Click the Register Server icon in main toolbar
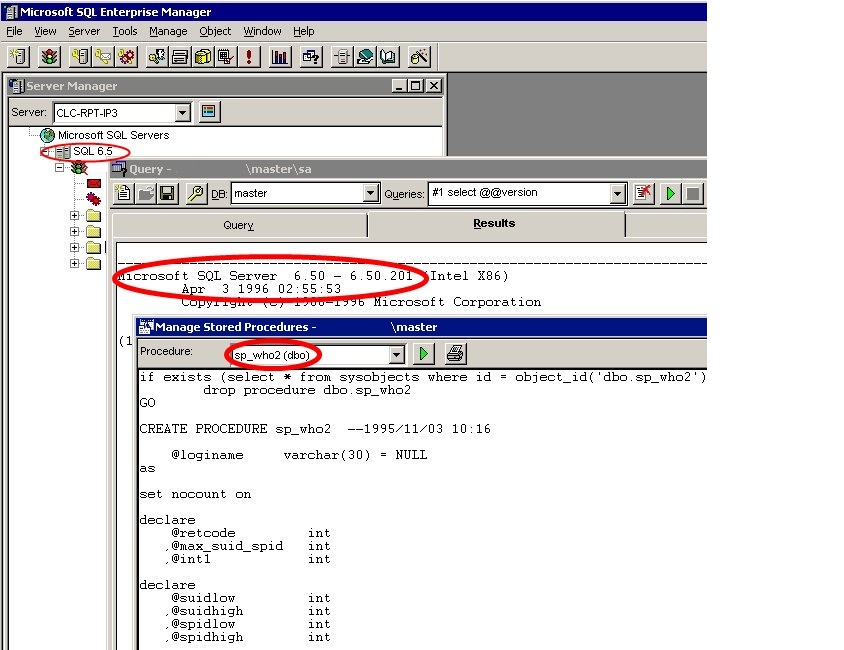Viewport: 844px width, 650px height. [18, 56]
